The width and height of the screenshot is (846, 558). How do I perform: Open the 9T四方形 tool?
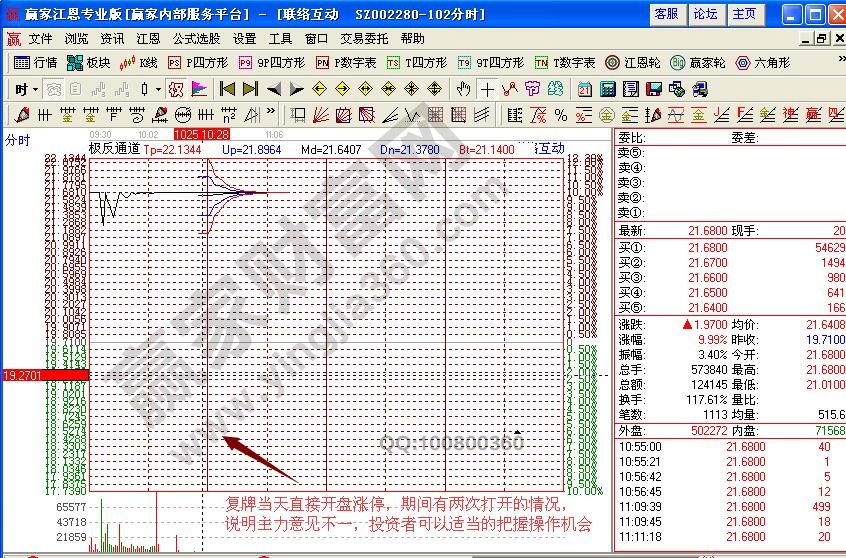491,63
